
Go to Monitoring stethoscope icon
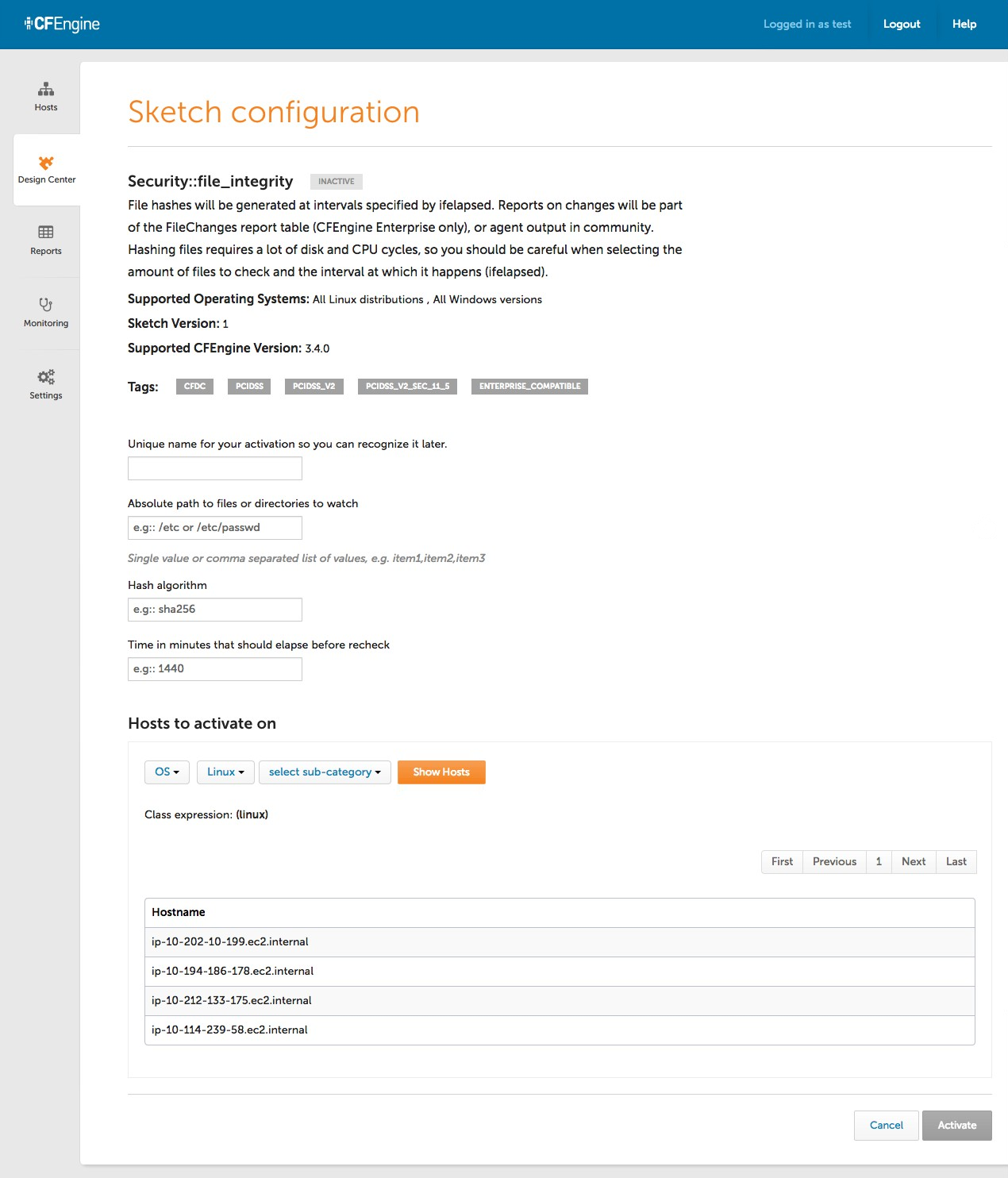[46, 304]
